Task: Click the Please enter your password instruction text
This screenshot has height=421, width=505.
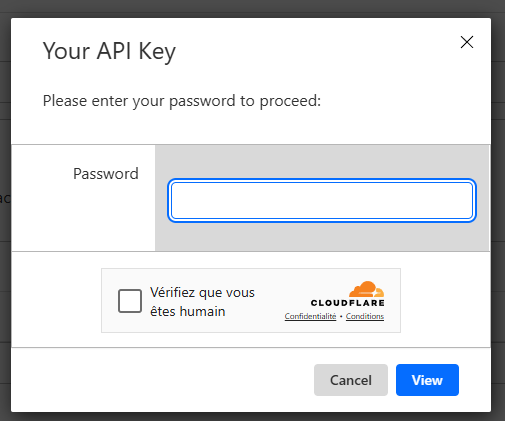Action: coord(182,101)
